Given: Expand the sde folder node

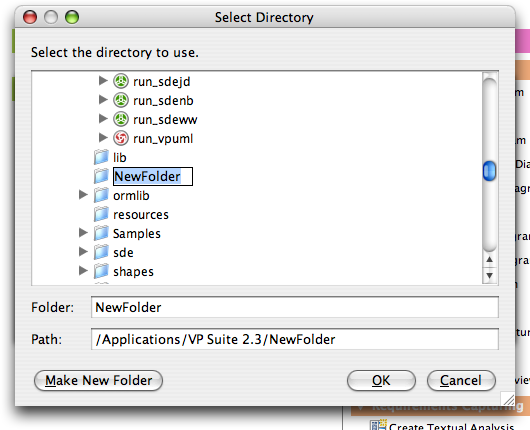Looking at the screenshot, I should [x=83, y=252].
